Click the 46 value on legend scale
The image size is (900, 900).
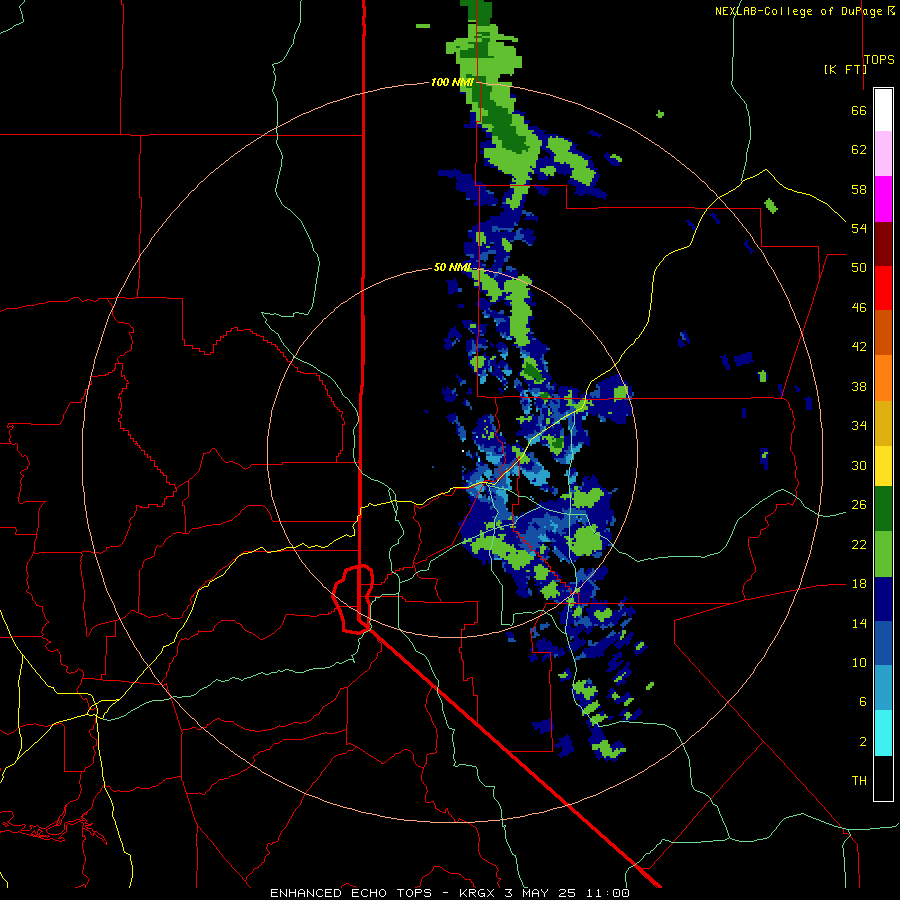pyautogui.click(x=859, y=307)
